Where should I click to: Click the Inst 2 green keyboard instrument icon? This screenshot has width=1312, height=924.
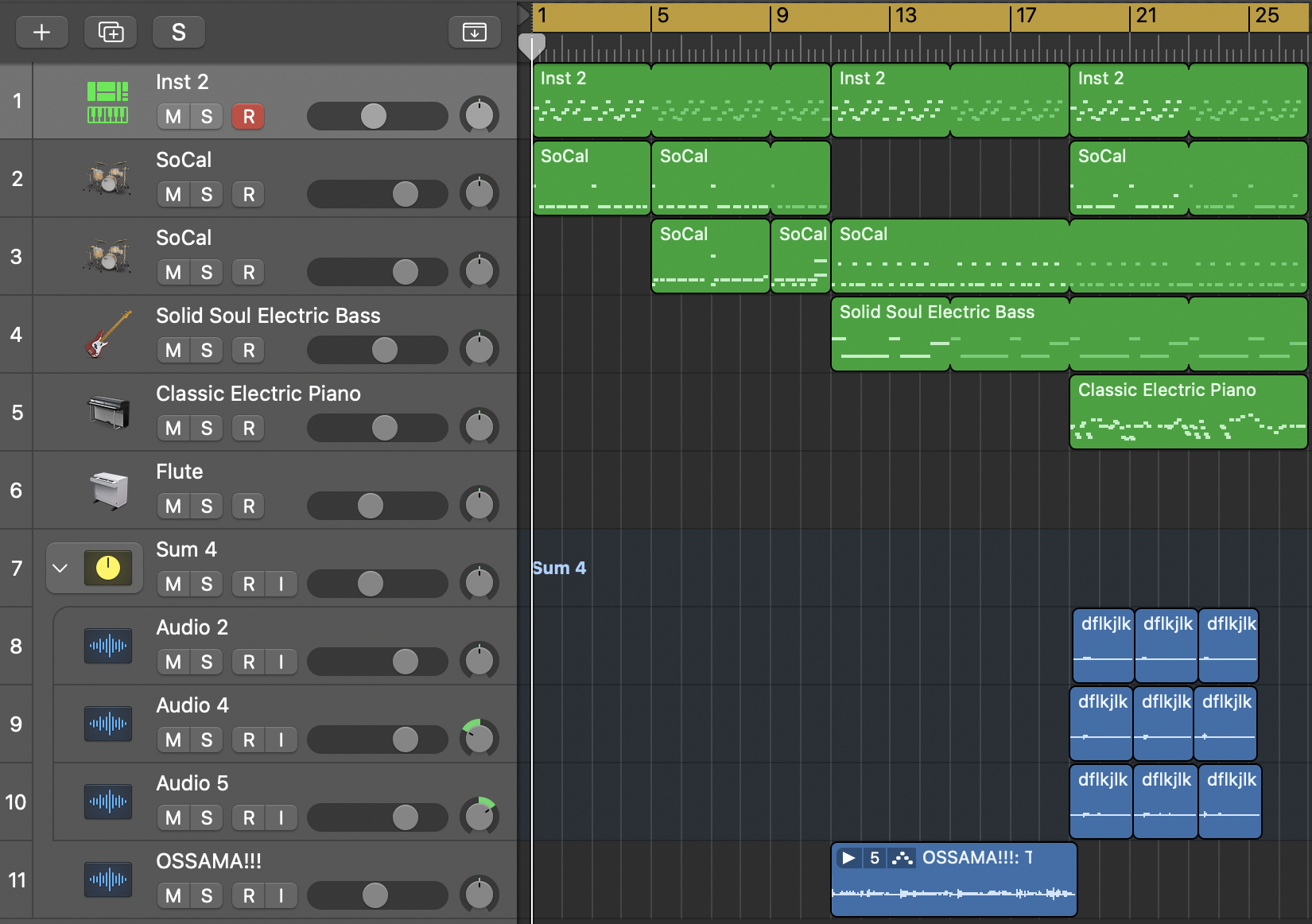(x=107, y=102)
